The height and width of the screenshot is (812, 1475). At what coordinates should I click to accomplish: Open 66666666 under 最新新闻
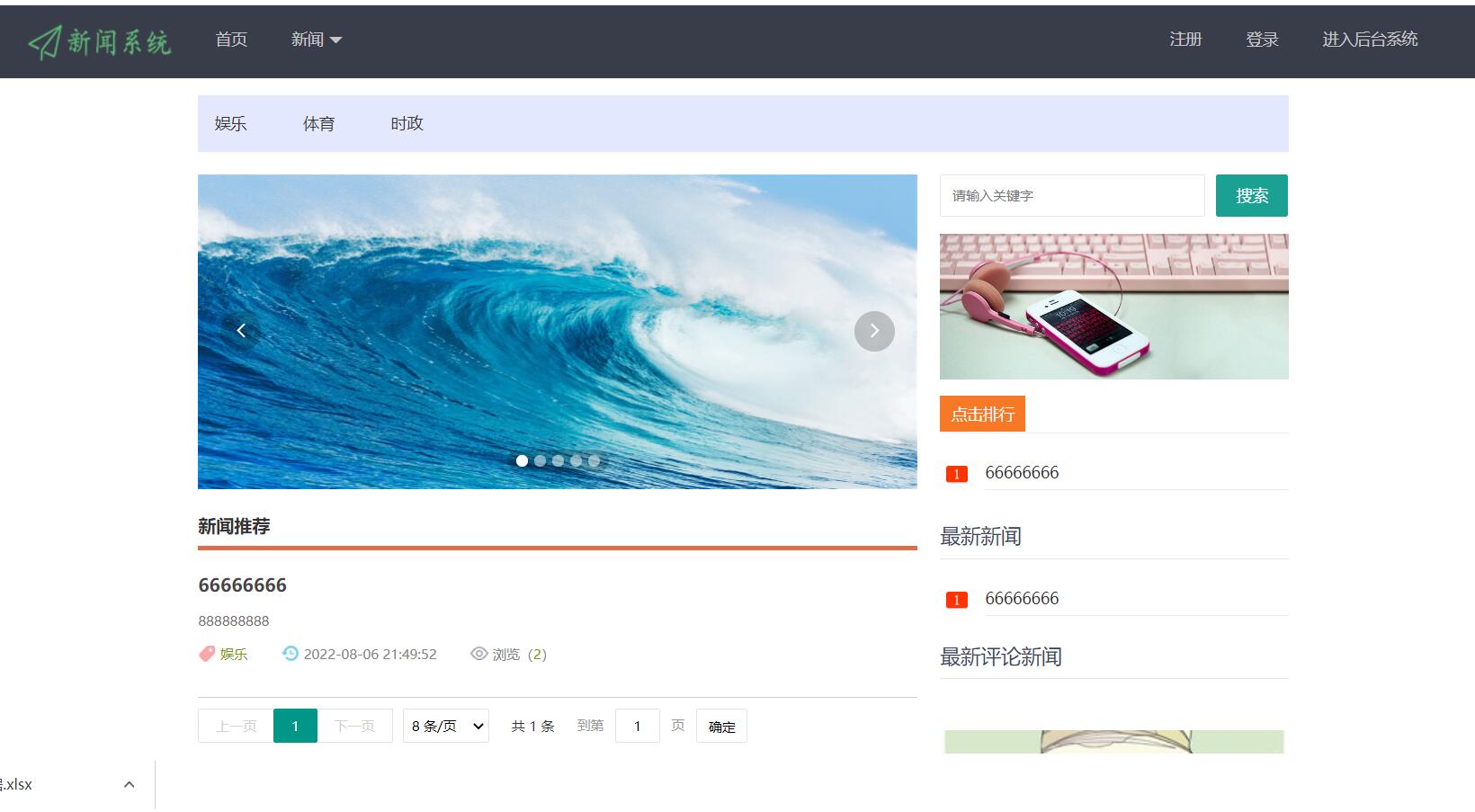point(1022,598)
